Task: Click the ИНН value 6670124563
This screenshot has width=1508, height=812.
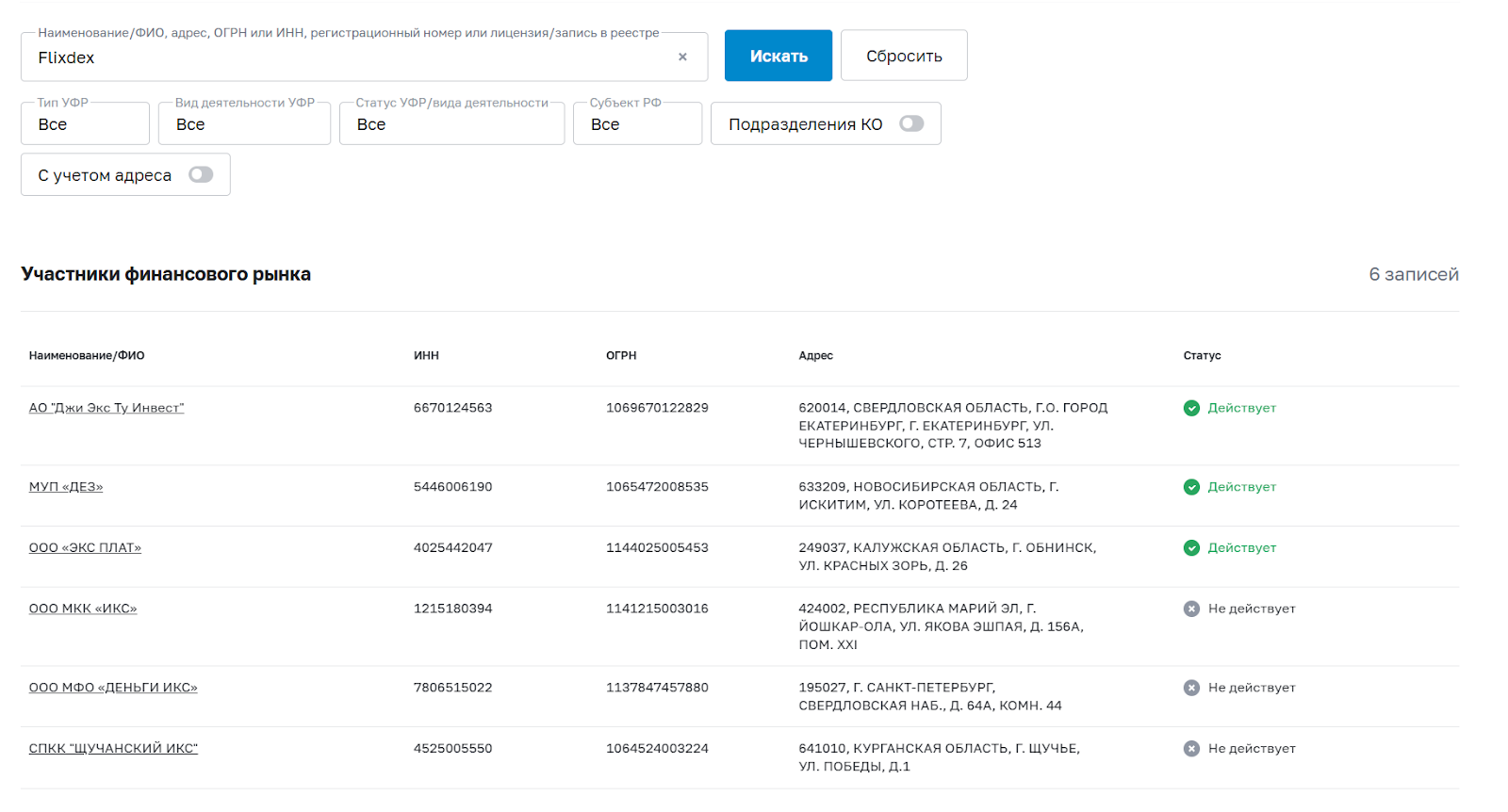Action: click(453, 408)
